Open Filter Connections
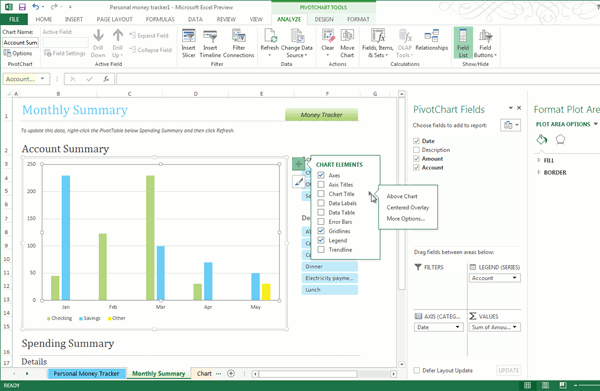600x391 pixels. click(238, 43)
